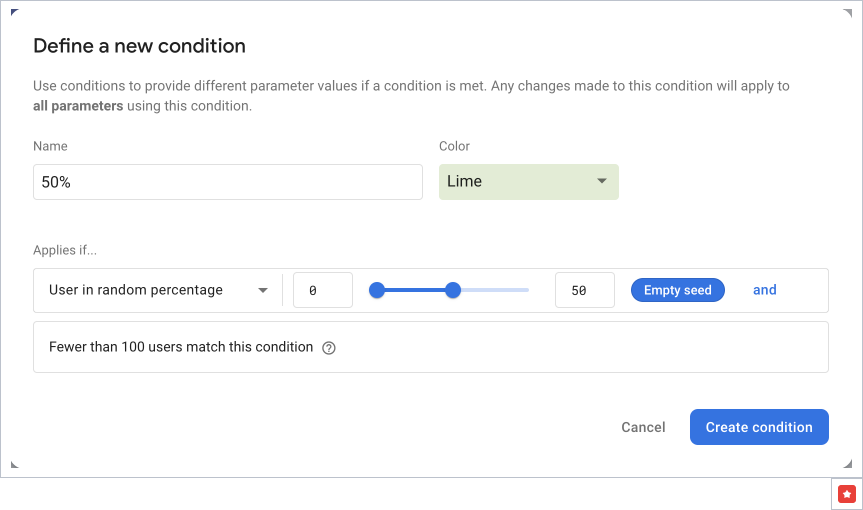Click the unfilled light part of slider track
The height and width of the screenshot is (510, 863).
(x=495, y=290)
